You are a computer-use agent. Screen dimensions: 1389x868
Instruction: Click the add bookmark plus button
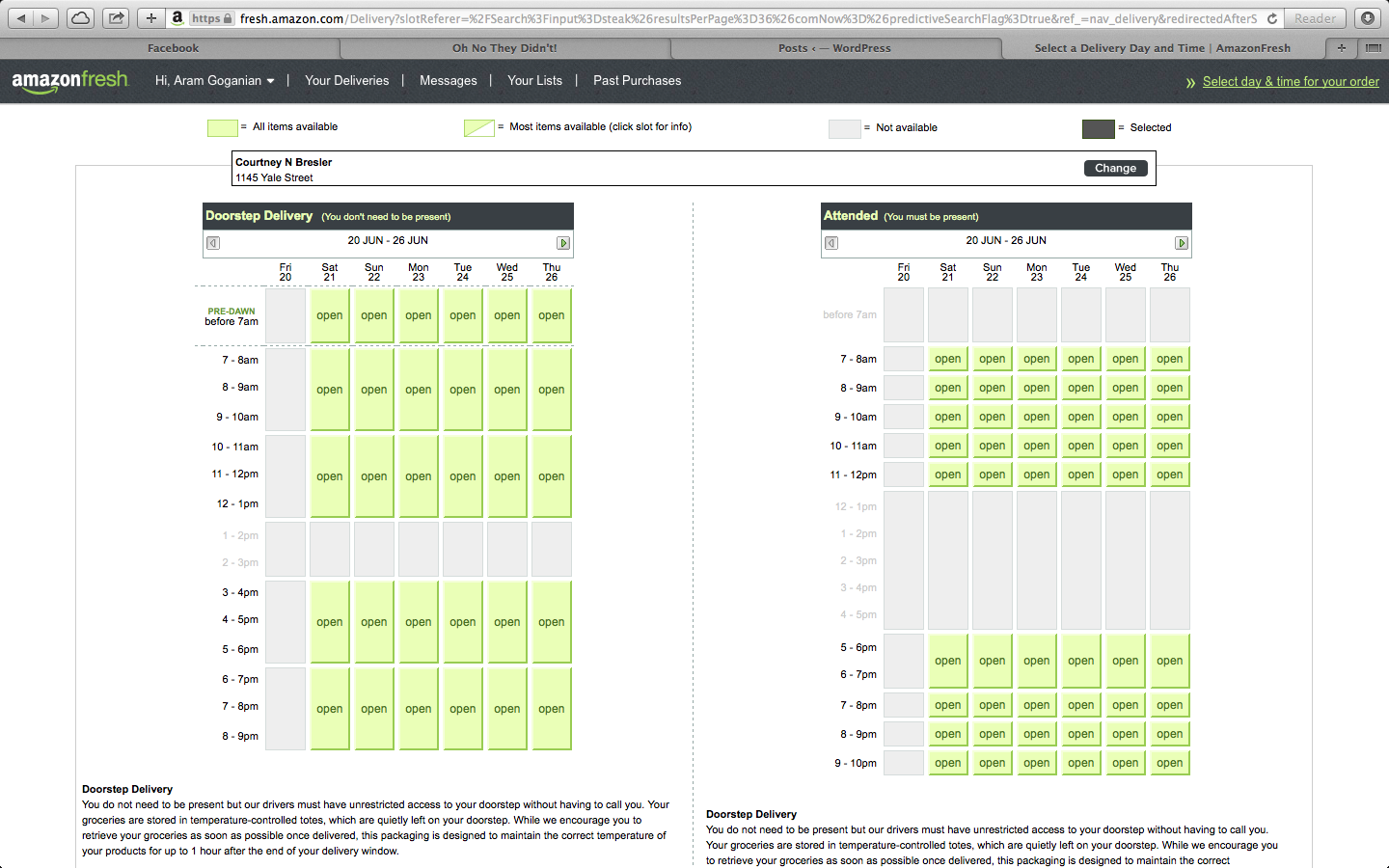coord(150,18)
